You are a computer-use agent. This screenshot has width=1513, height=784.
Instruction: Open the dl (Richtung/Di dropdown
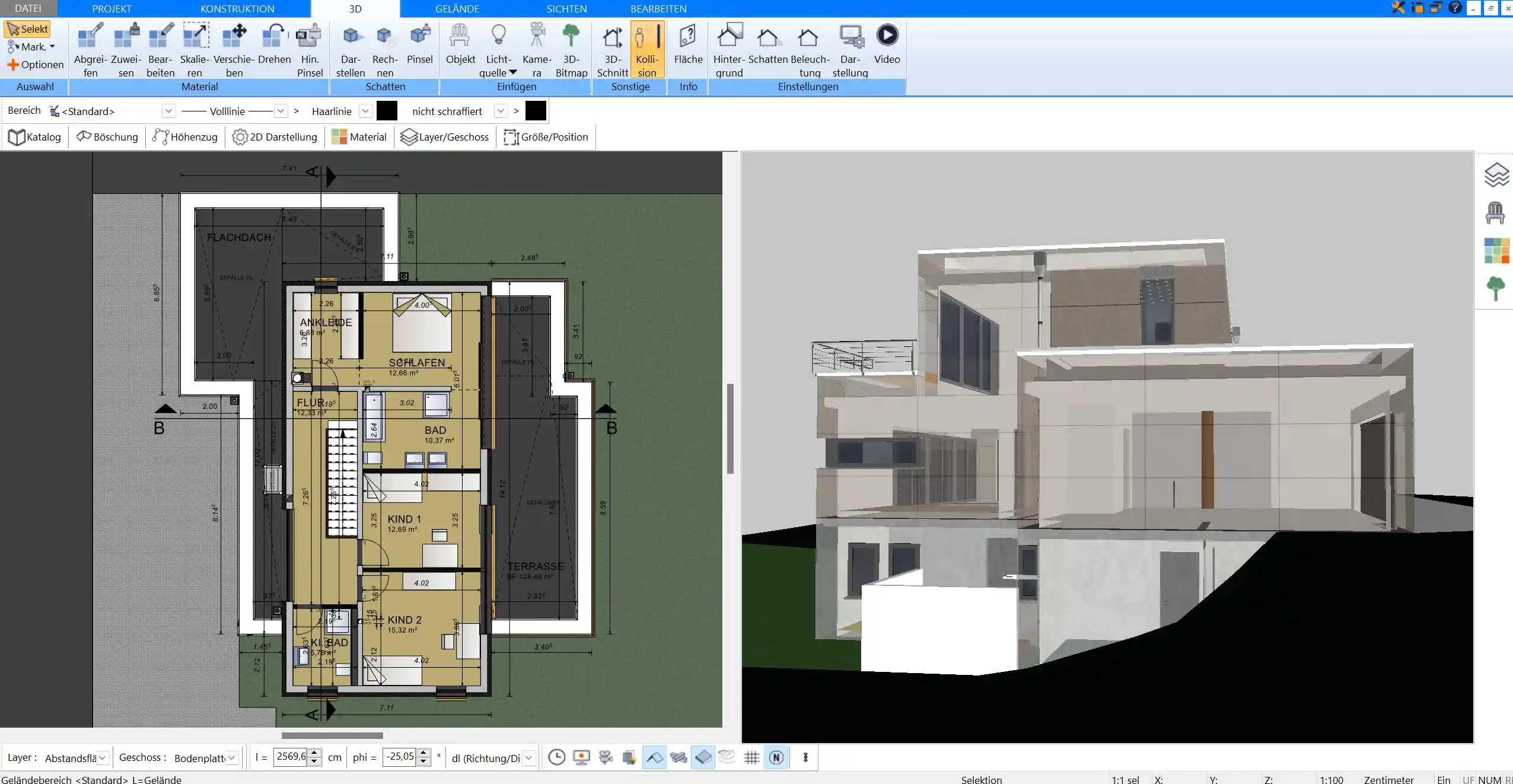tap(529, 758)
